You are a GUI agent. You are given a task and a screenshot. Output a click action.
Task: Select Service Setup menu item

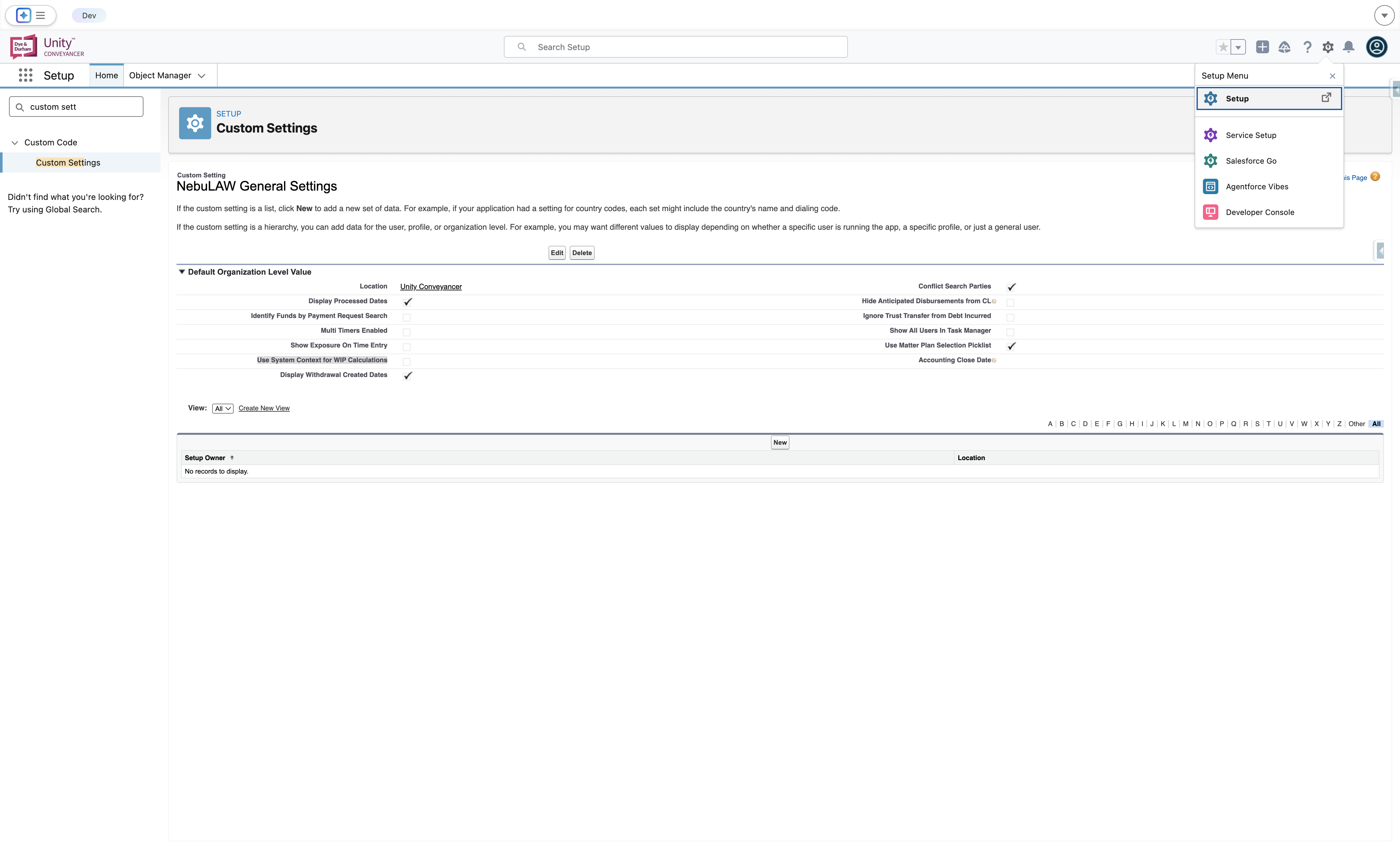pyautogui.click(x=1269, y=135)
